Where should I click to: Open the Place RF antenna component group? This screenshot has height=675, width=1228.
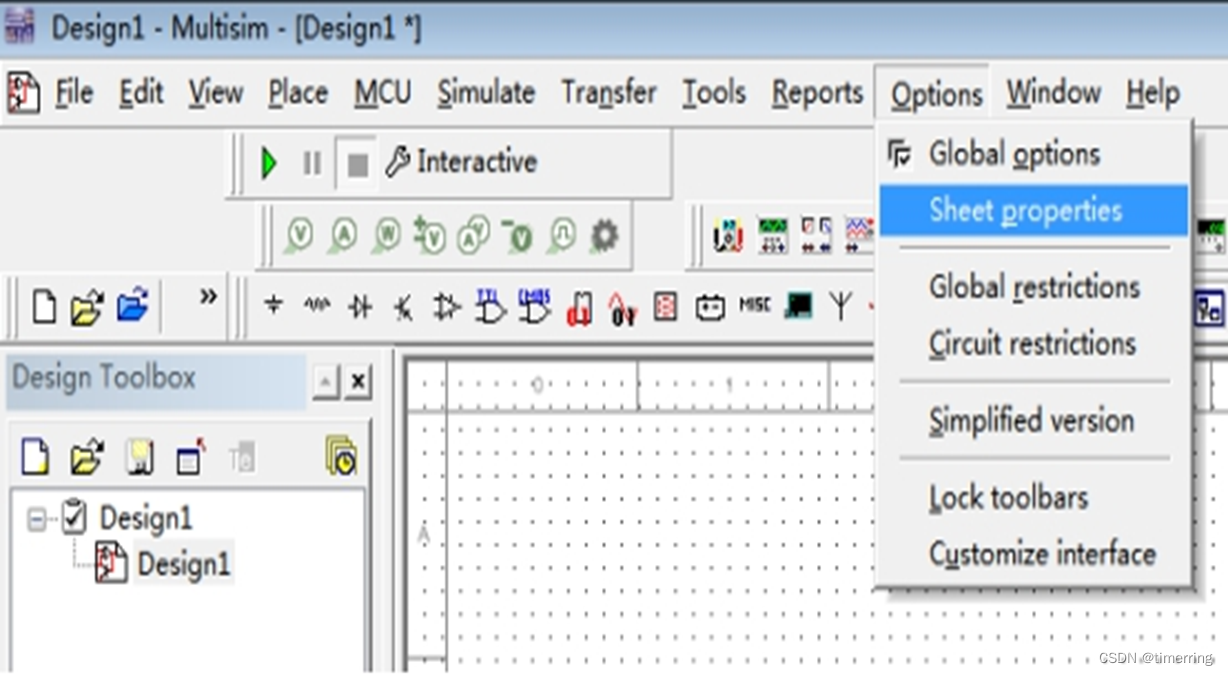840,307
